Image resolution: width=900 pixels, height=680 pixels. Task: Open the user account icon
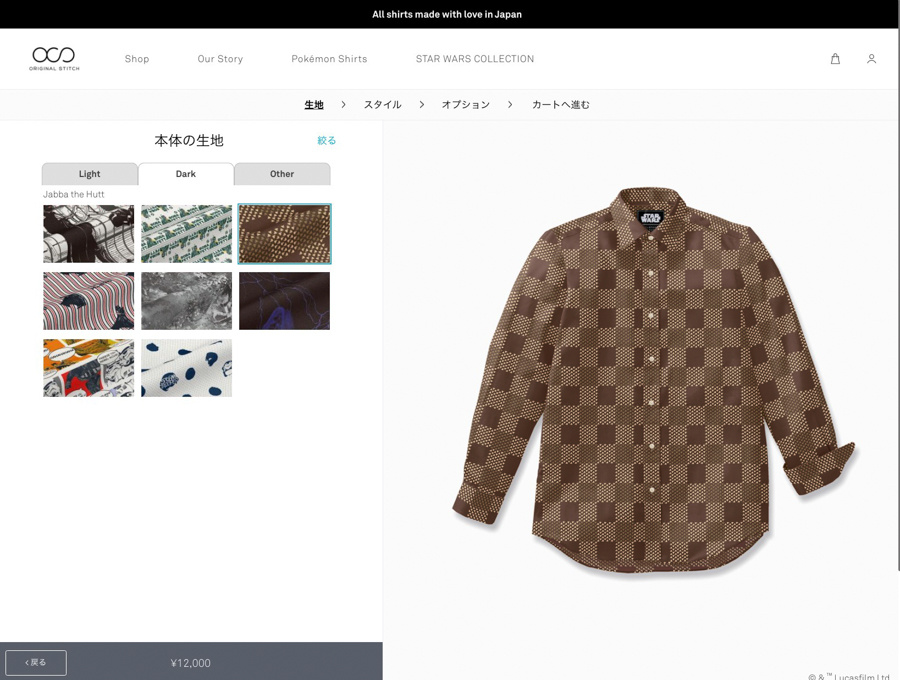point(871,59)
